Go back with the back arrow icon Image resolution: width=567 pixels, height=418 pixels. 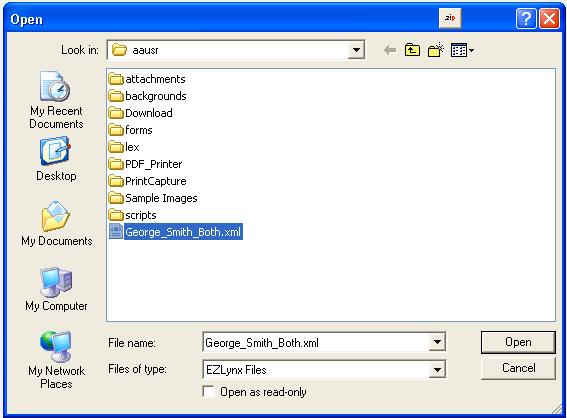[x=390, y=50]
